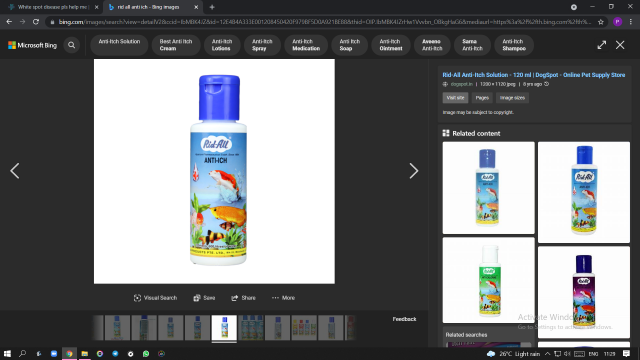
Task: Open the Microsoft Bing logo home link
Action: [x=33, y=45]
